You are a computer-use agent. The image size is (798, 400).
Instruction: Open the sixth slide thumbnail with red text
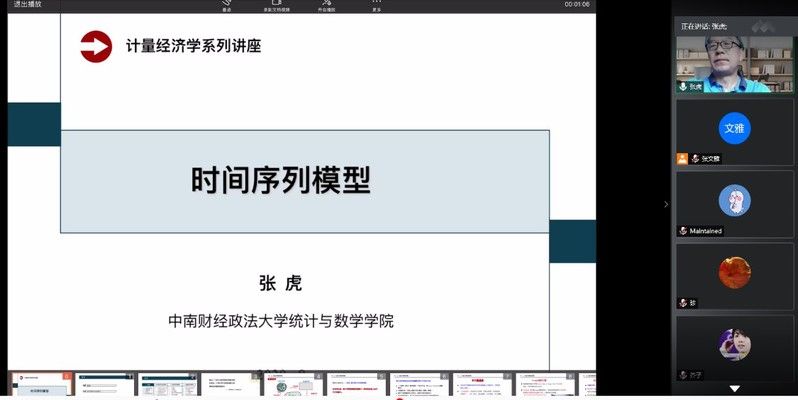click(x=357, y=384)
